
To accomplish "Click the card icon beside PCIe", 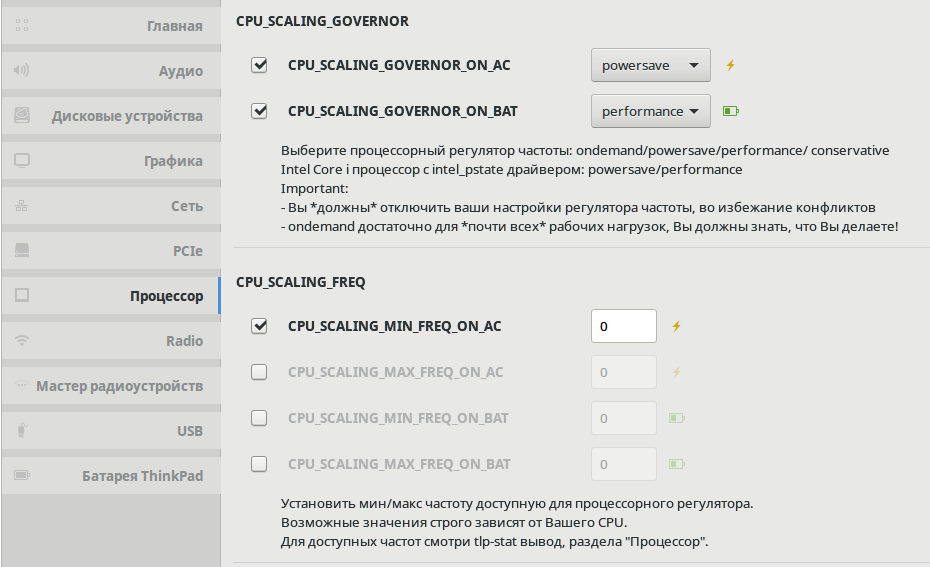I will pyautogui.click(x=22, y=250).
